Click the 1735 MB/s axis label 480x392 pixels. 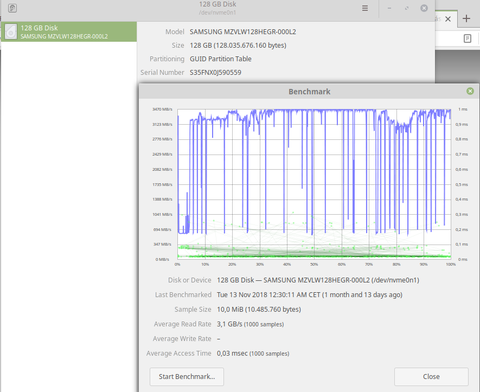point(162,184)
